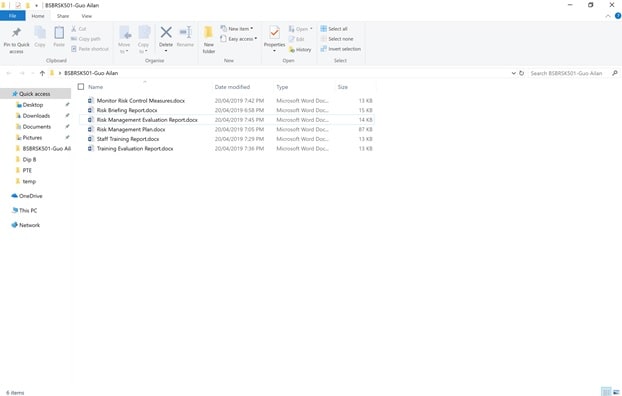The image size is (622, 396).
Task: Switch to details view icon in status bar
Action: click(606, 392)
